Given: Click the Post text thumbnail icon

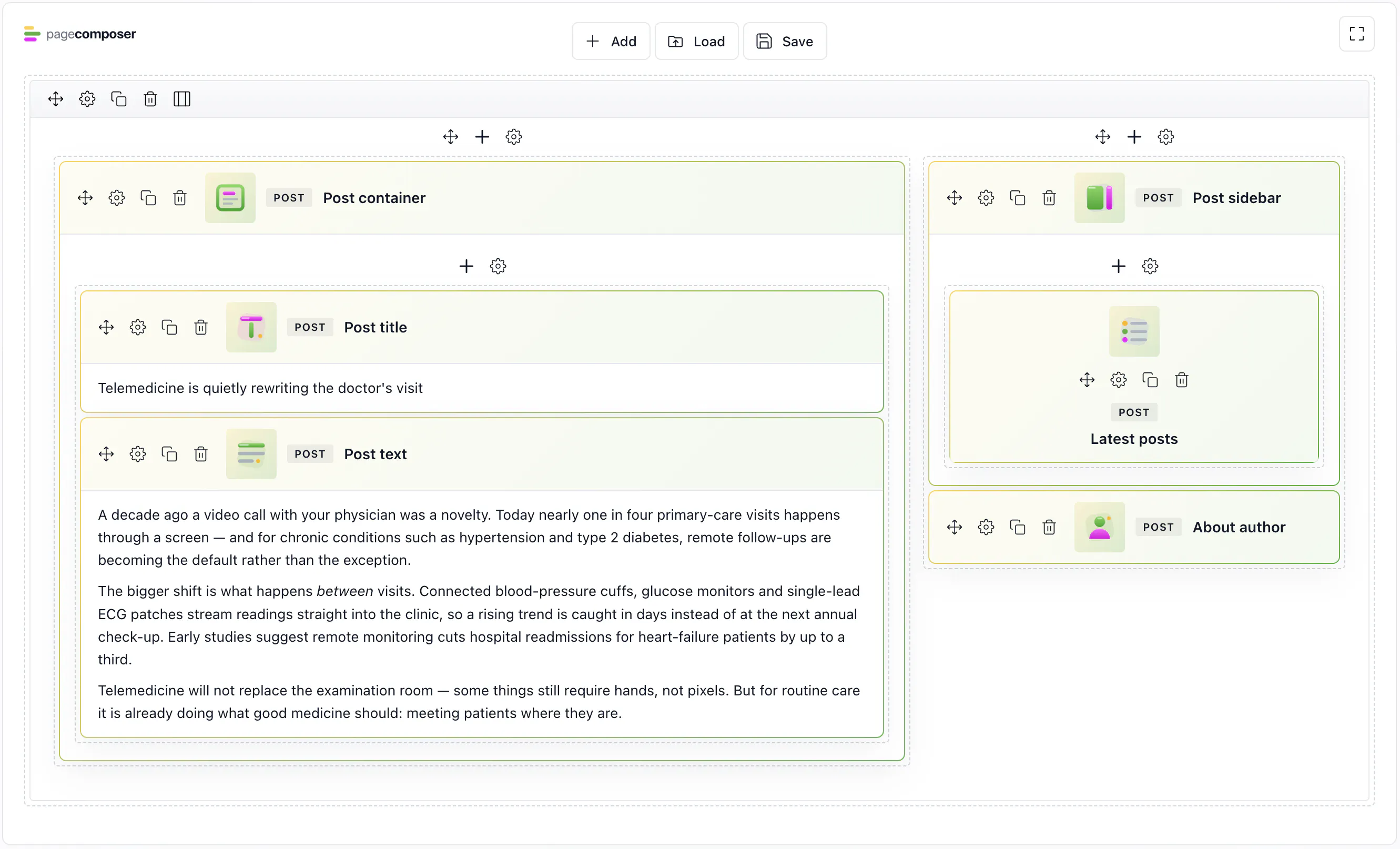Looking at the screenshot, I should point(251,454).
